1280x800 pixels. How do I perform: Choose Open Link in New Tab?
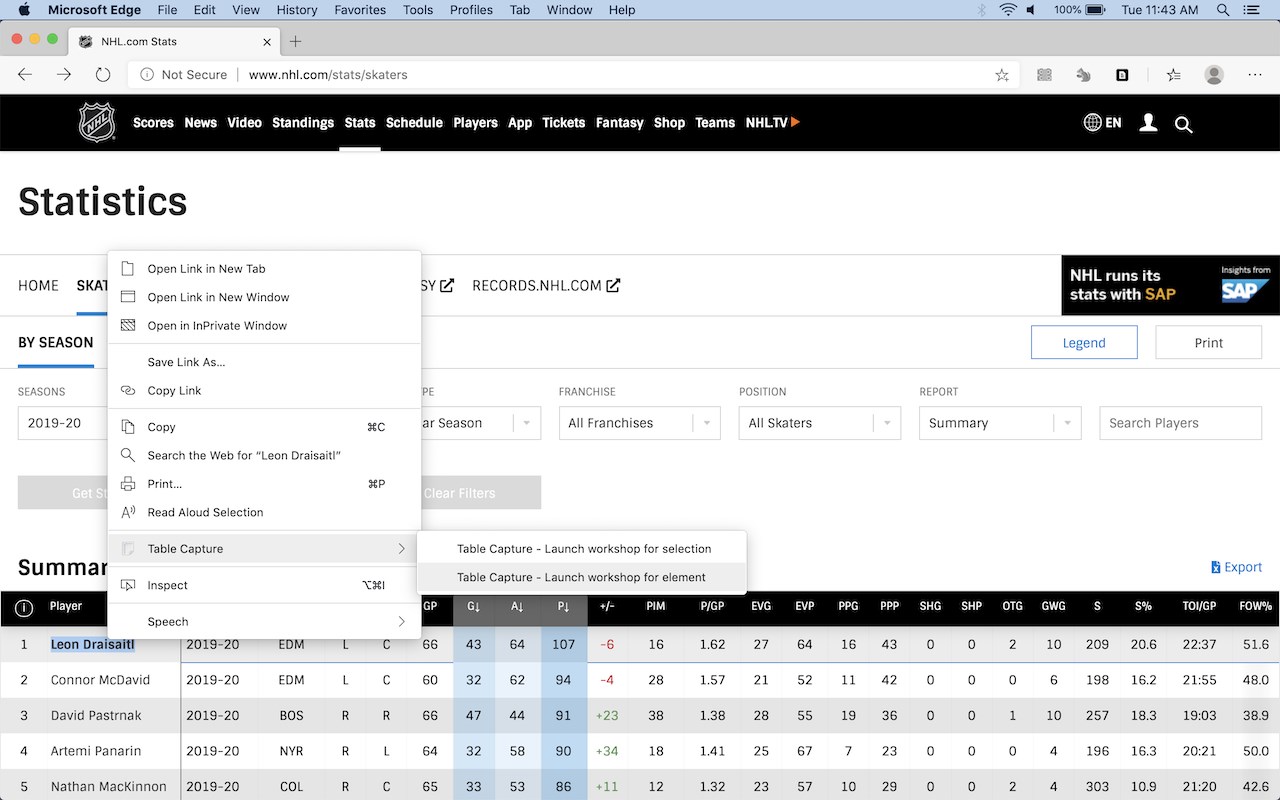point(264,269)
